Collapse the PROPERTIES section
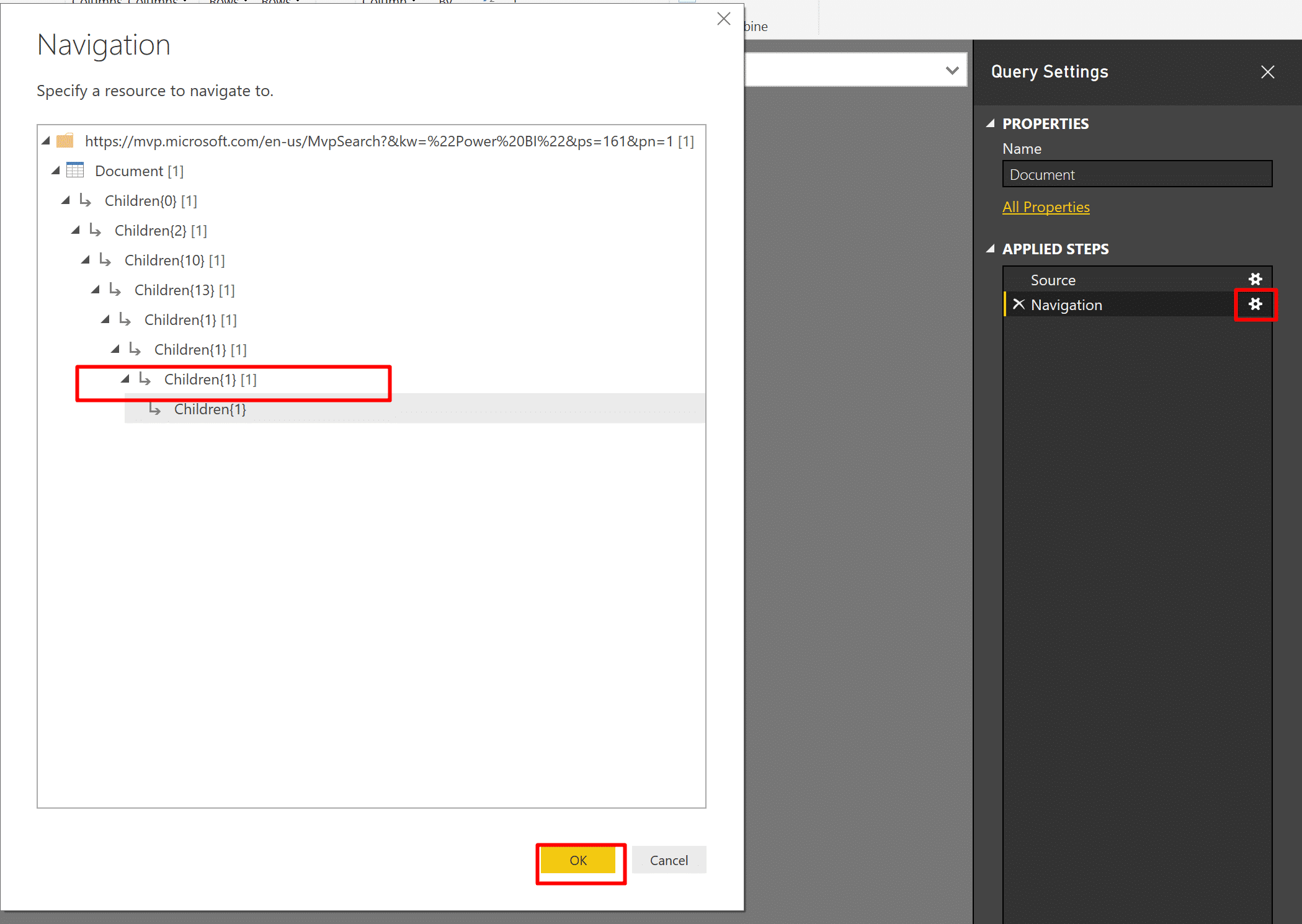The width and height of the screenshot is (1302, 924). pos(991,123)
